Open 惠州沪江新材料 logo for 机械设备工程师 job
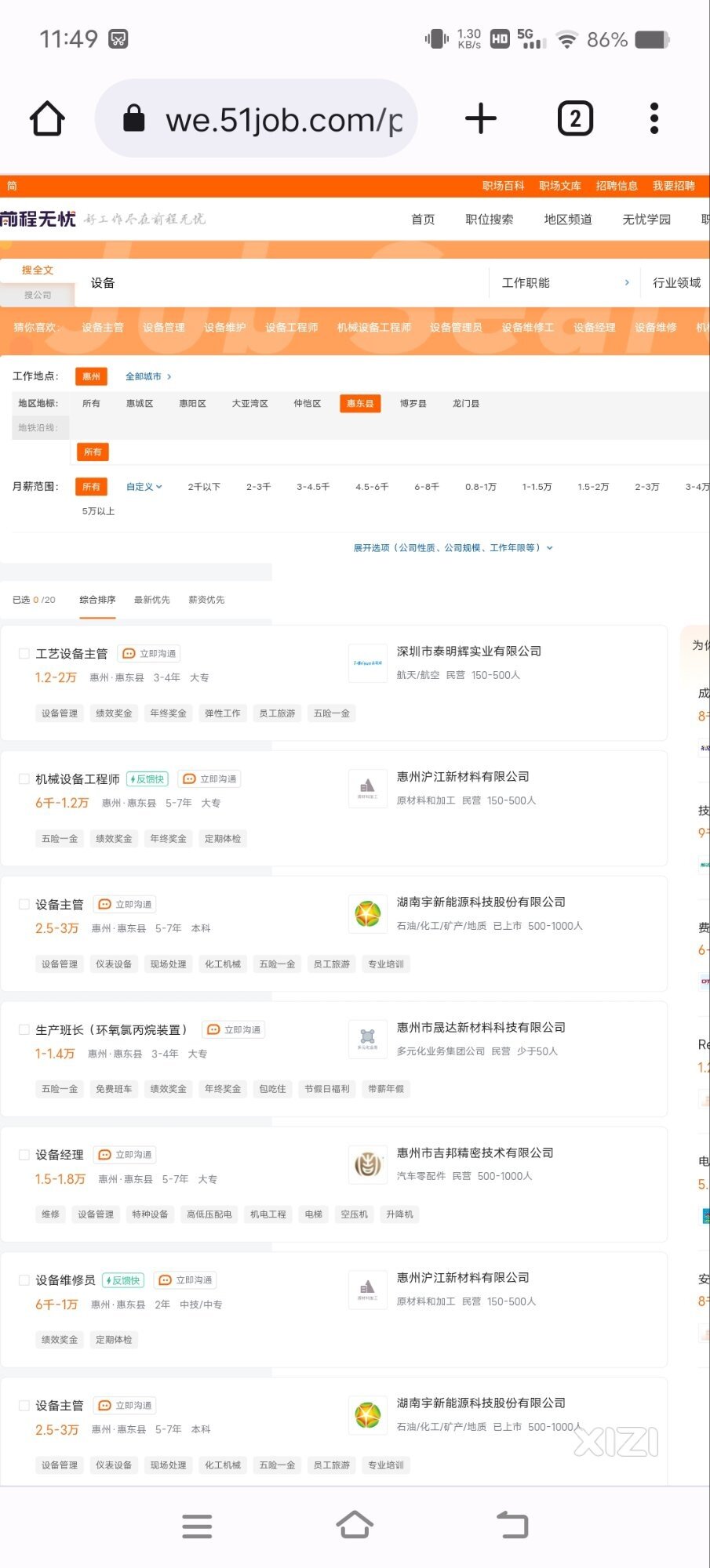This screenshot has width=710, height=1568. click(368, 789)
